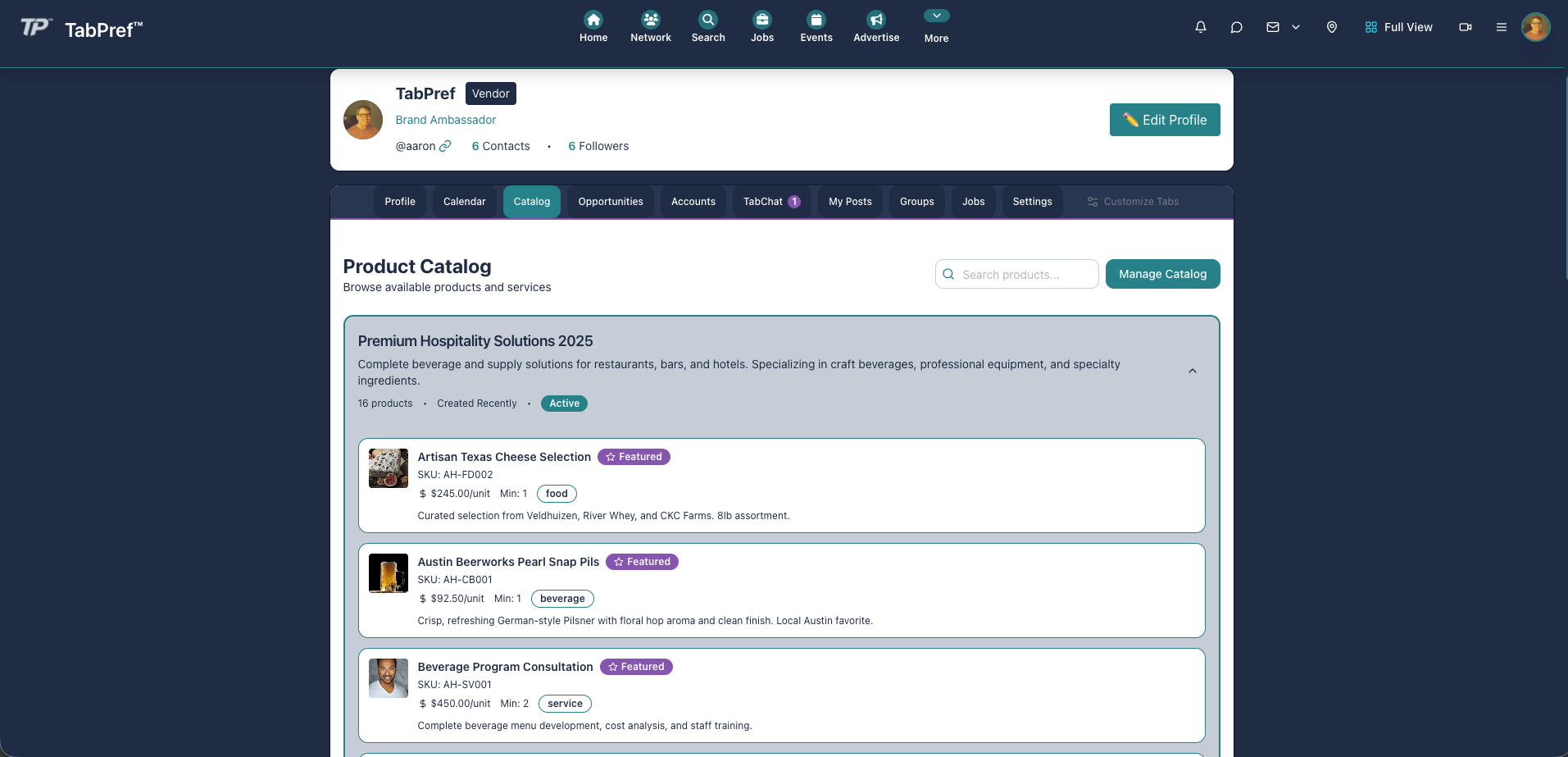Viewport: 1568px width, 757px height.
Task: Open the Settings tab
Action: coord(1033,202)
